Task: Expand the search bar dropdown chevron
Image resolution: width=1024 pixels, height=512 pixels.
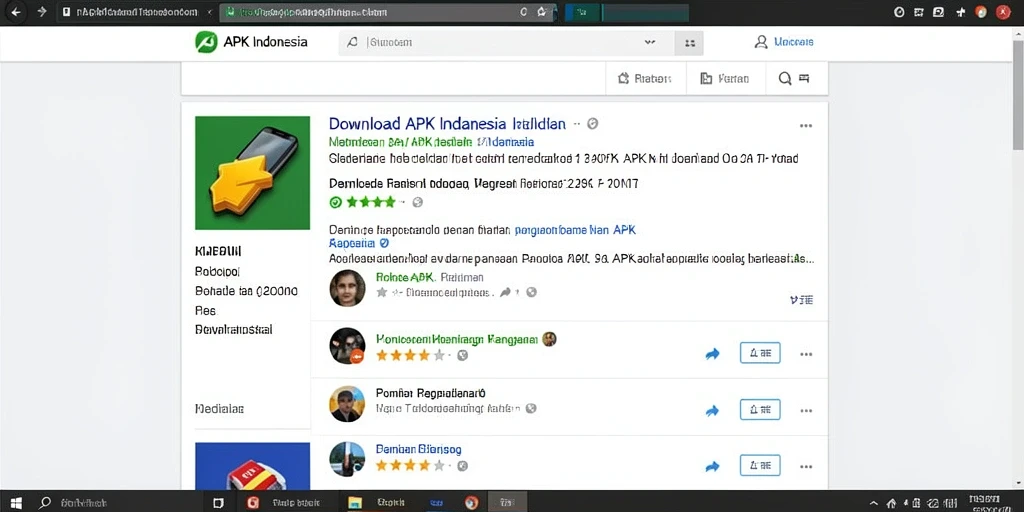Action: (650, 42)
